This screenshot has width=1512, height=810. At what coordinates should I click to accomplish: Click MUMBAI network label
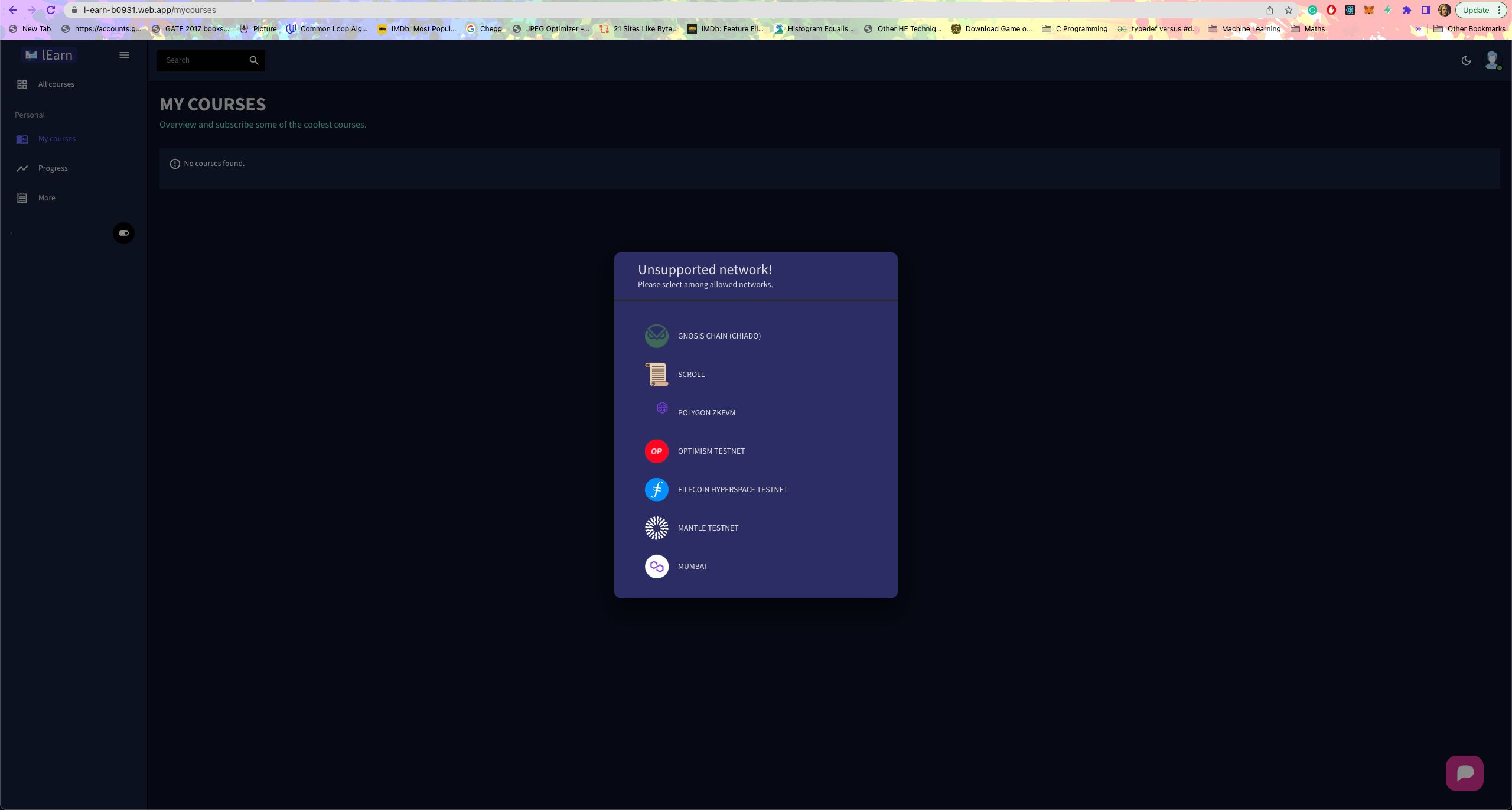pyautogui.click(x=692, y=566)
